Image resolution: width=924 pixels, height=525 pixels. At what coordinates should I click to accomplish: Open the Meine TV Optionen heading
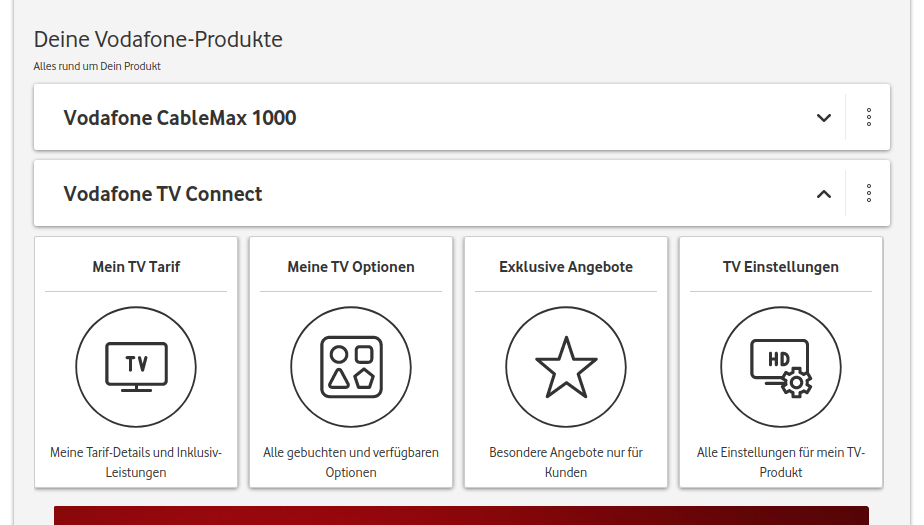[x=351, y=267]
